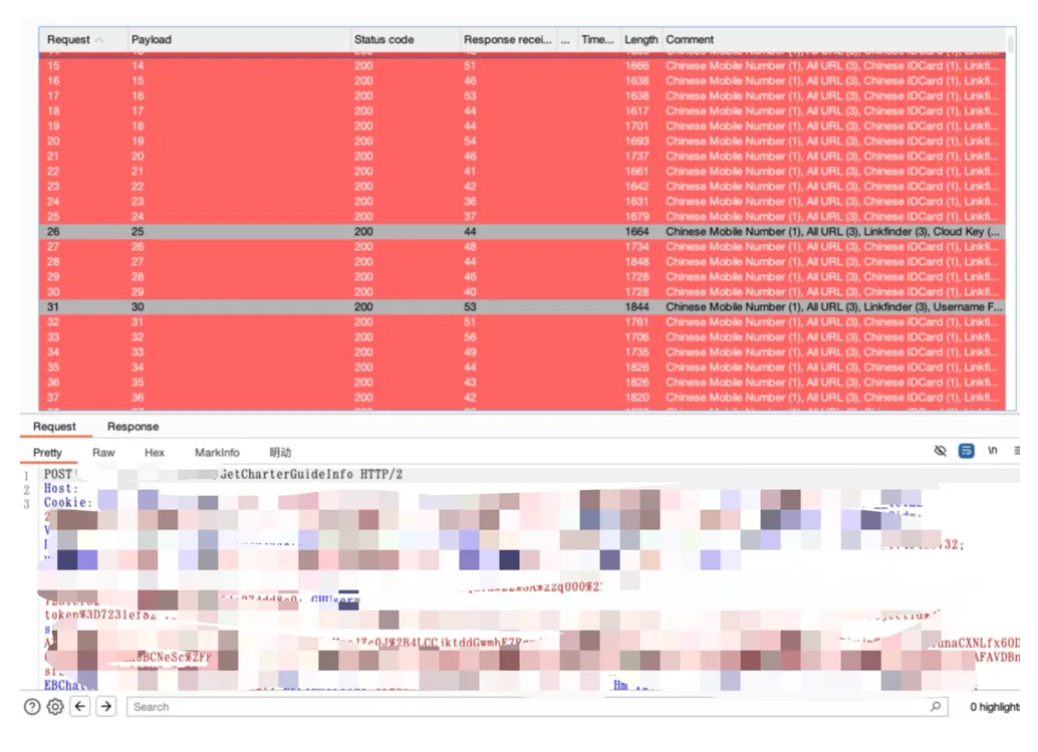The height and width of the screenshot is (752, 1038).
Task: Toggle the blue word-wrap button in editor
Action: coord(967,451)
